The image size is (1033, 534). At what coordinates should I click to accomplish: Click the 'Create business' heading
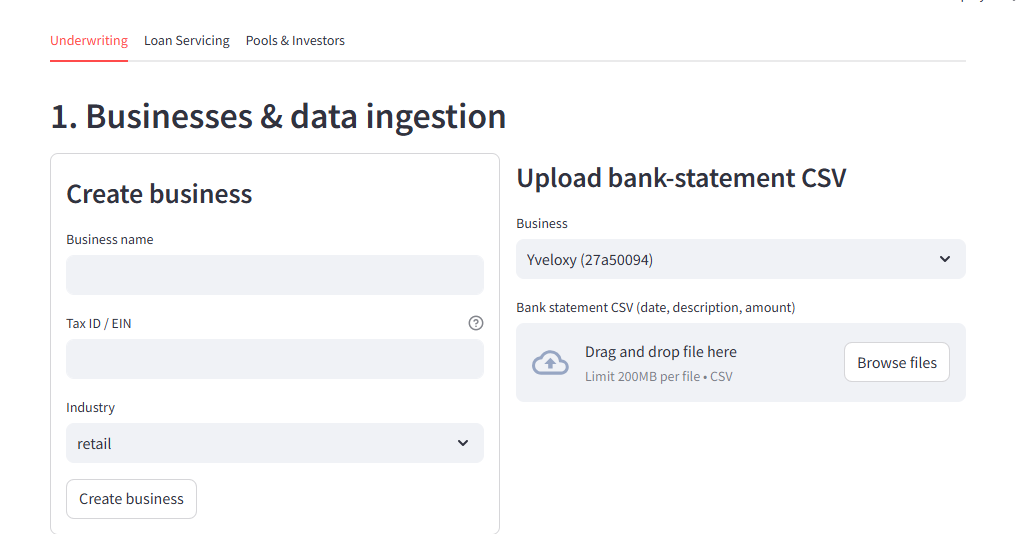(x=159, y=194)
